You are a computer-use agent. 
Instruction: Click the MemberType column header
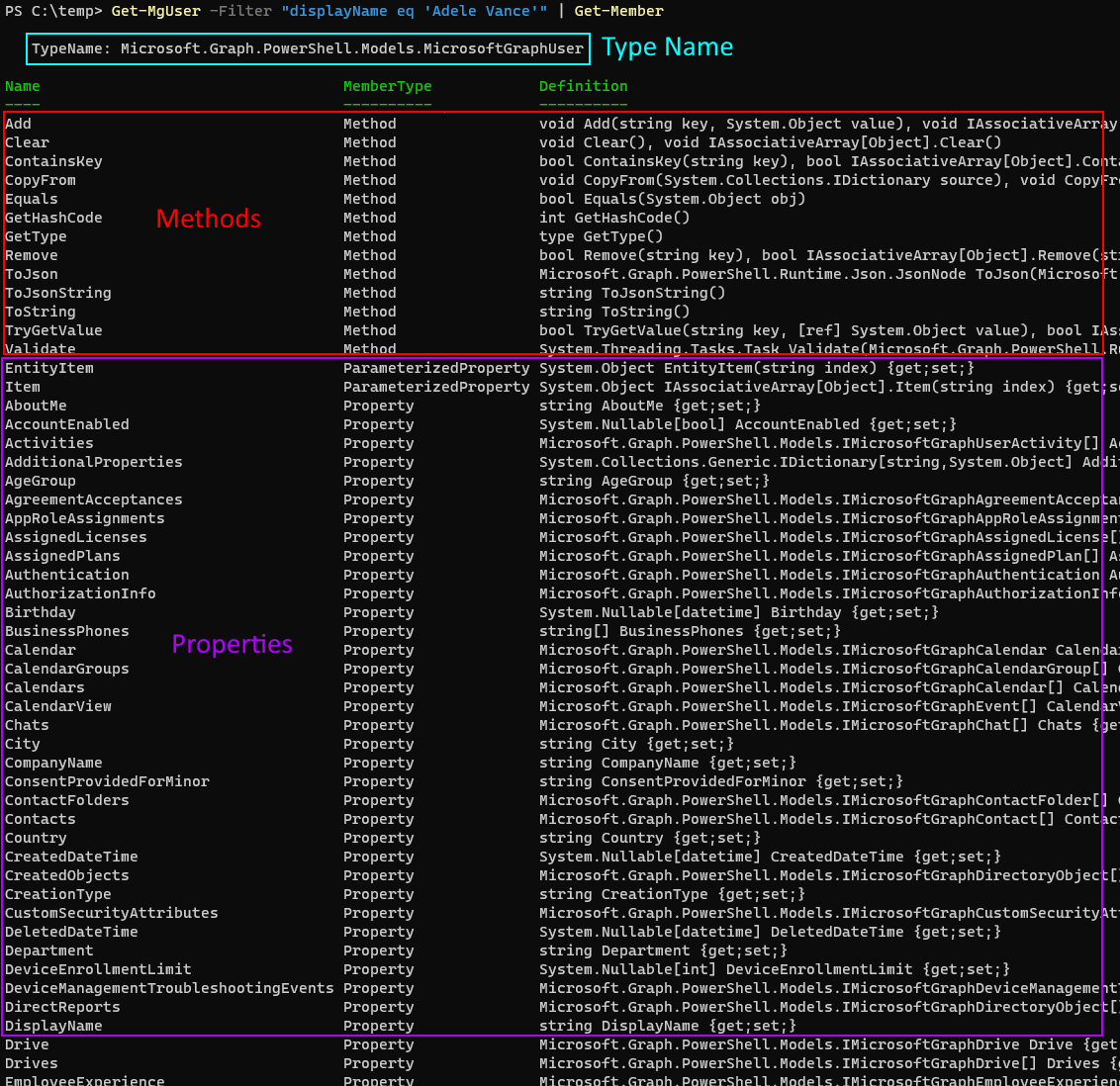[x=387, y=86]
